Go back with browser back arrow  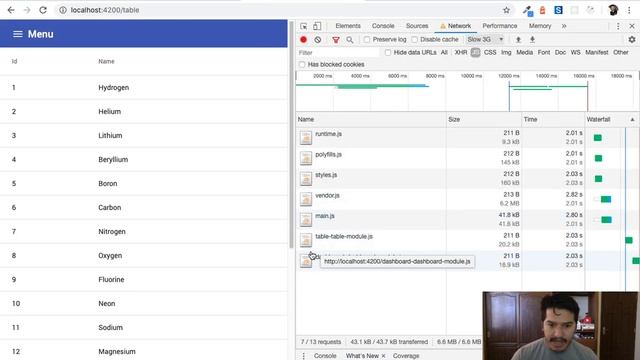11,10
